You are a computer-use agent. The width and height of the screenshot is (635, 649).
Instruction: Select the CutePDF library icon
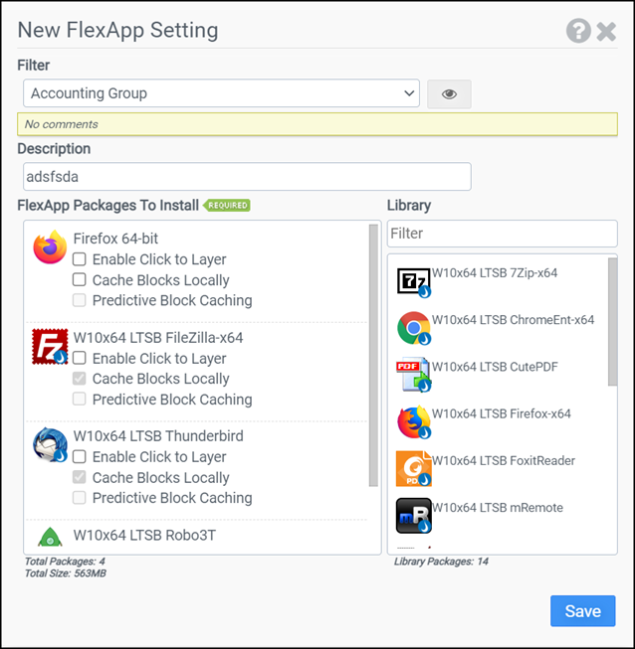[413, 375]
